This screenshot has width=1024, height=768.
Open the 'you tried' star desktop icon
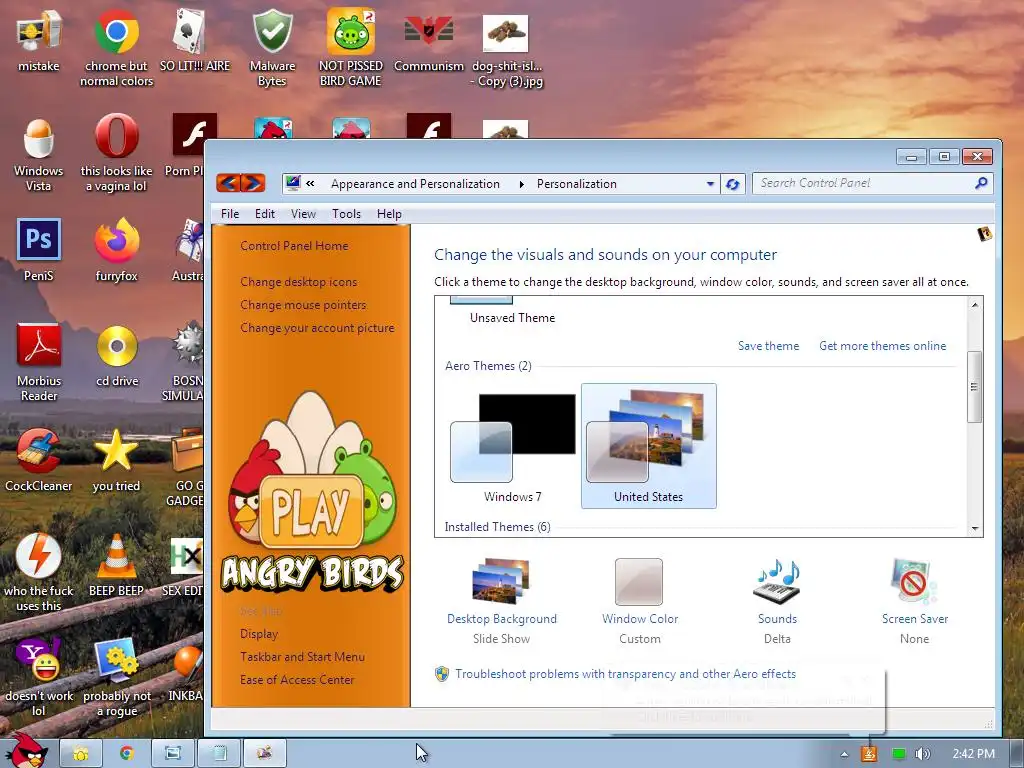pyautogui.click(x=116, y=449)
